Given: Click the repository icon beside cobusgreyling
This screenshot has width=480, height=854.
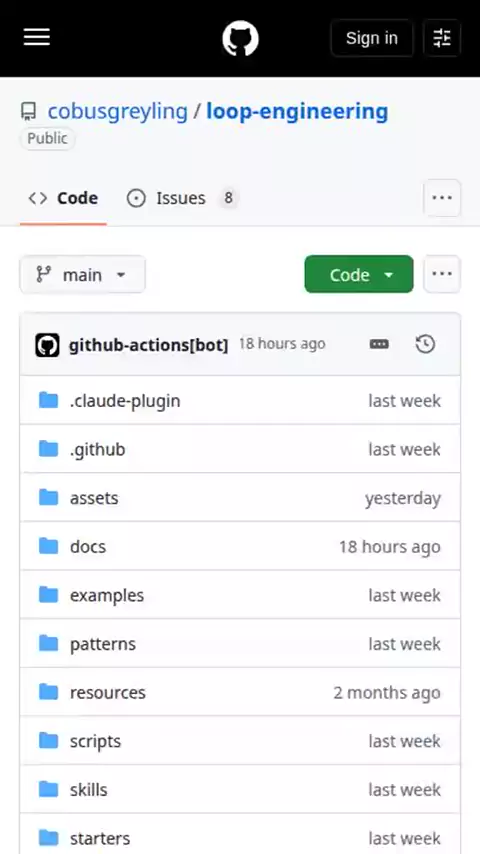Looking at the screenshot, I should point(28,112).
